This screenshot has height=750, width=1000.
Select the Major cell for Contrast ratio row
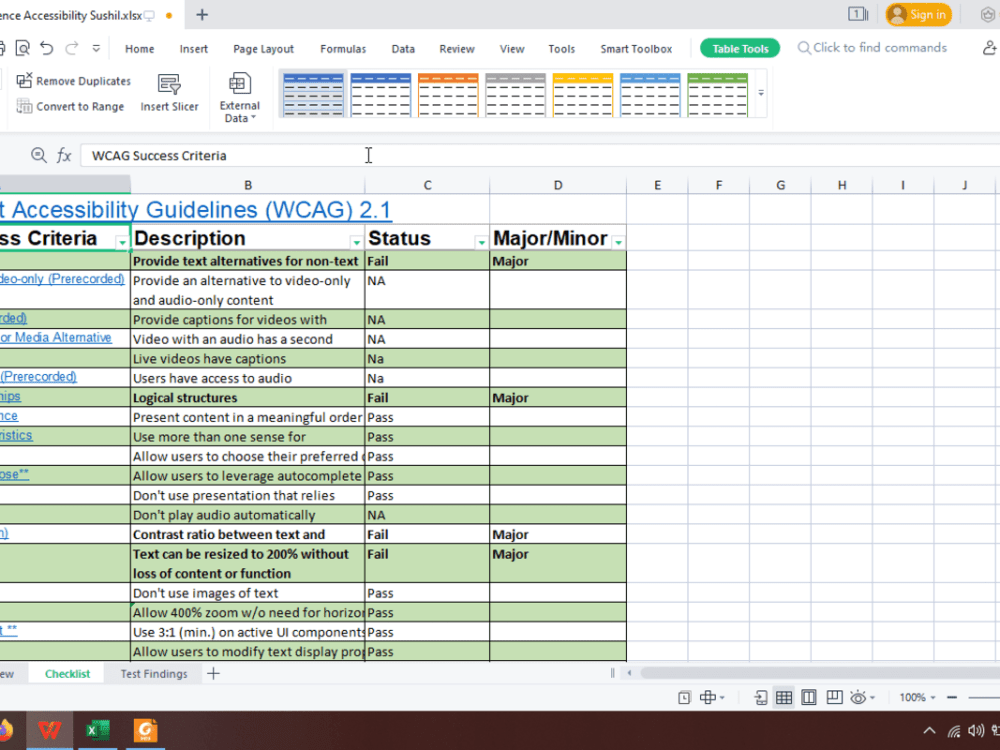tap(558, 534)
